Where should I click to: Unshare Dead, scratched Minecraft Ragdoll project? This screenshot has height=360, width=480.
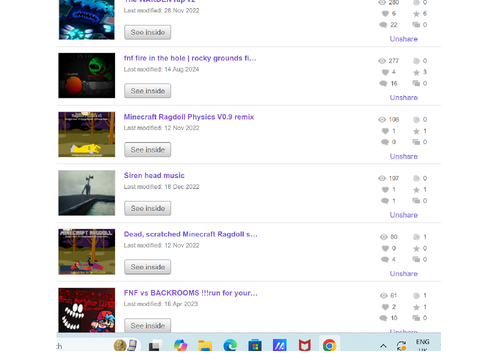click(x=404, y=274)
